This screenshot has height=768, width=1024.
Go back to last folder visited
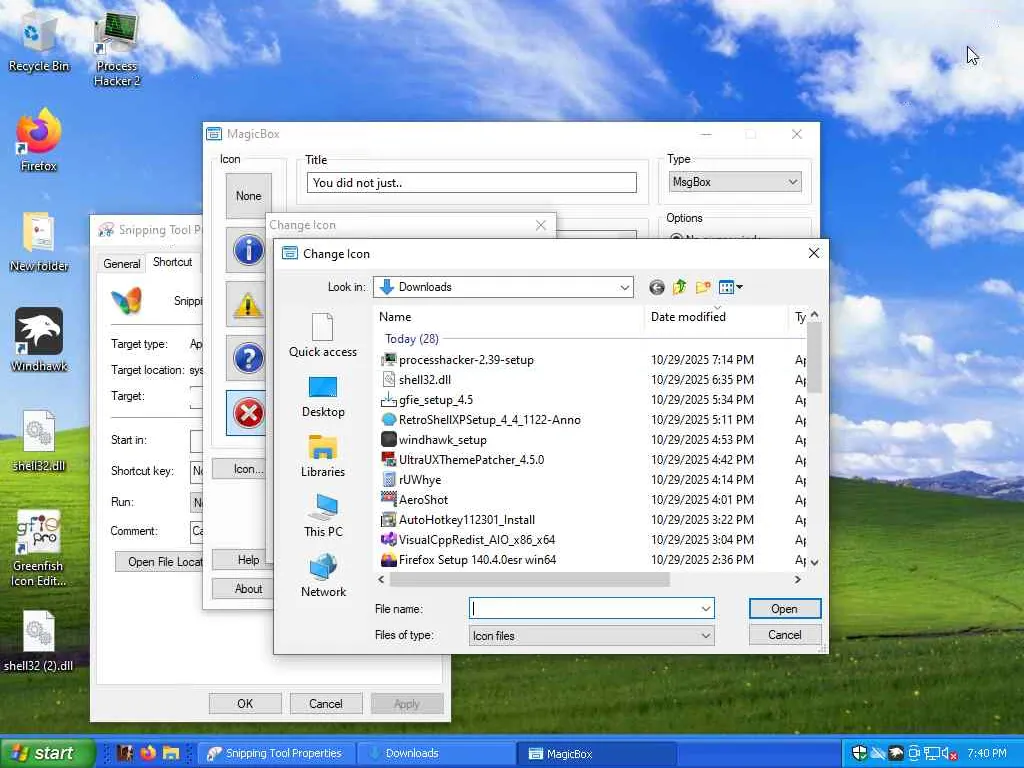657,287
